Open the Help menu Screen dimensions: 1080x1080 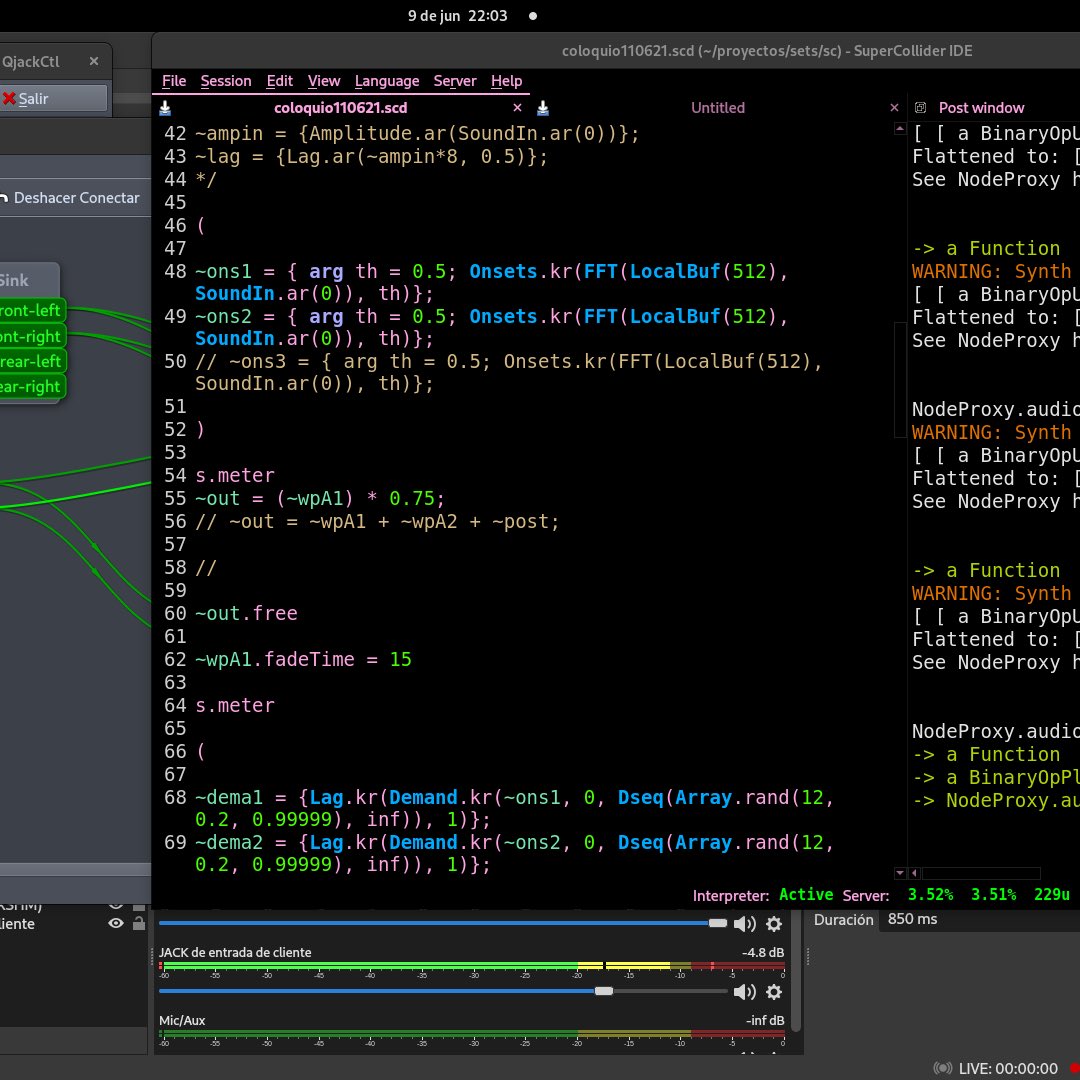pyautogui.click(x=506, y=81)
